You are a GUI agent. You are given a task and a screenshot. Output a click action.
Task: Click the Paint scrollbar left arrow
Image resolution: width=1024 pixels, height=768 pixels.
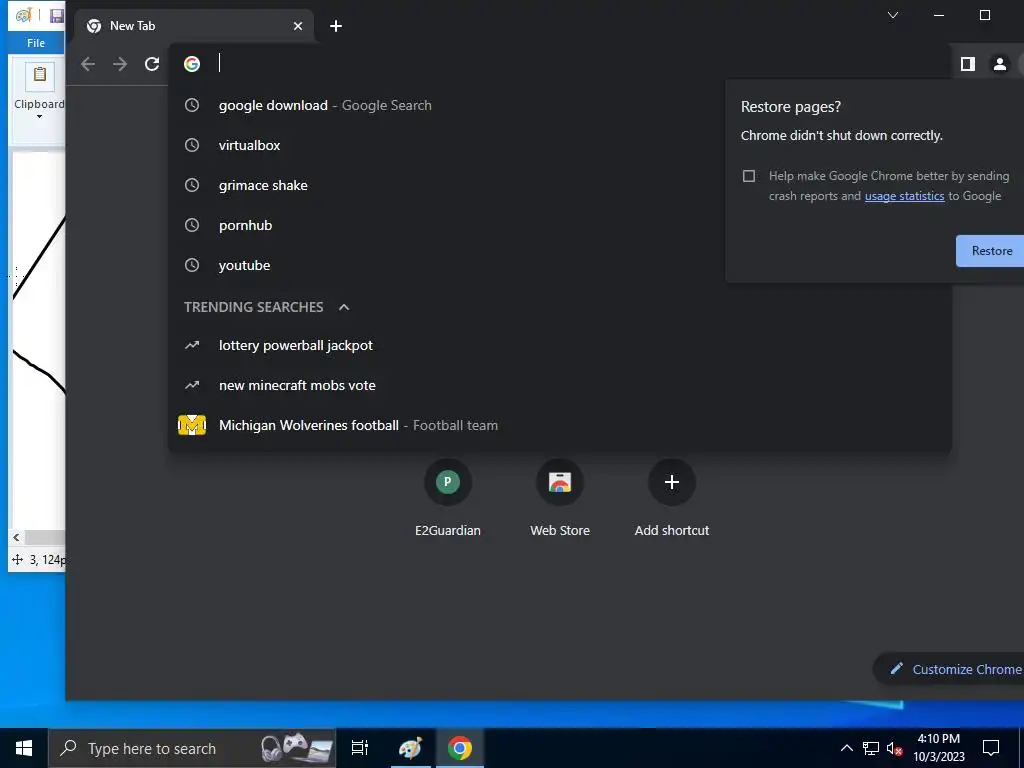click(16, 537)
